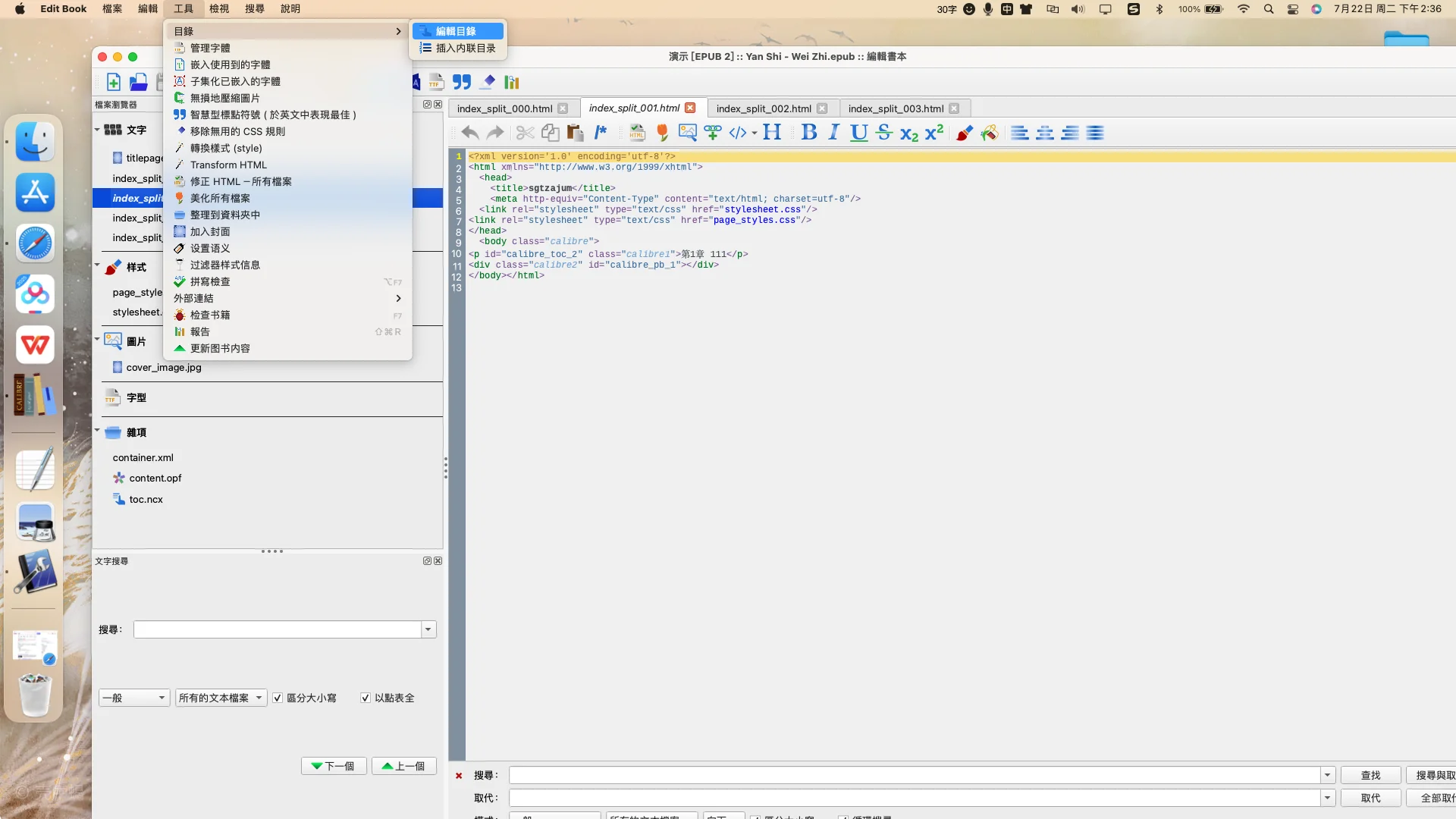The height and width of the screenshot is (819, 1456).
Task: Toggle bold formatting
Action: (809, 133)
